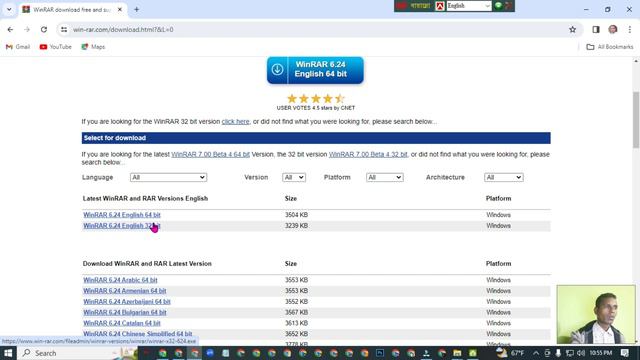Download WinRAR 6.24 Arabic 64 bit
The image size is (640, 360).
(x=120, y=280)
